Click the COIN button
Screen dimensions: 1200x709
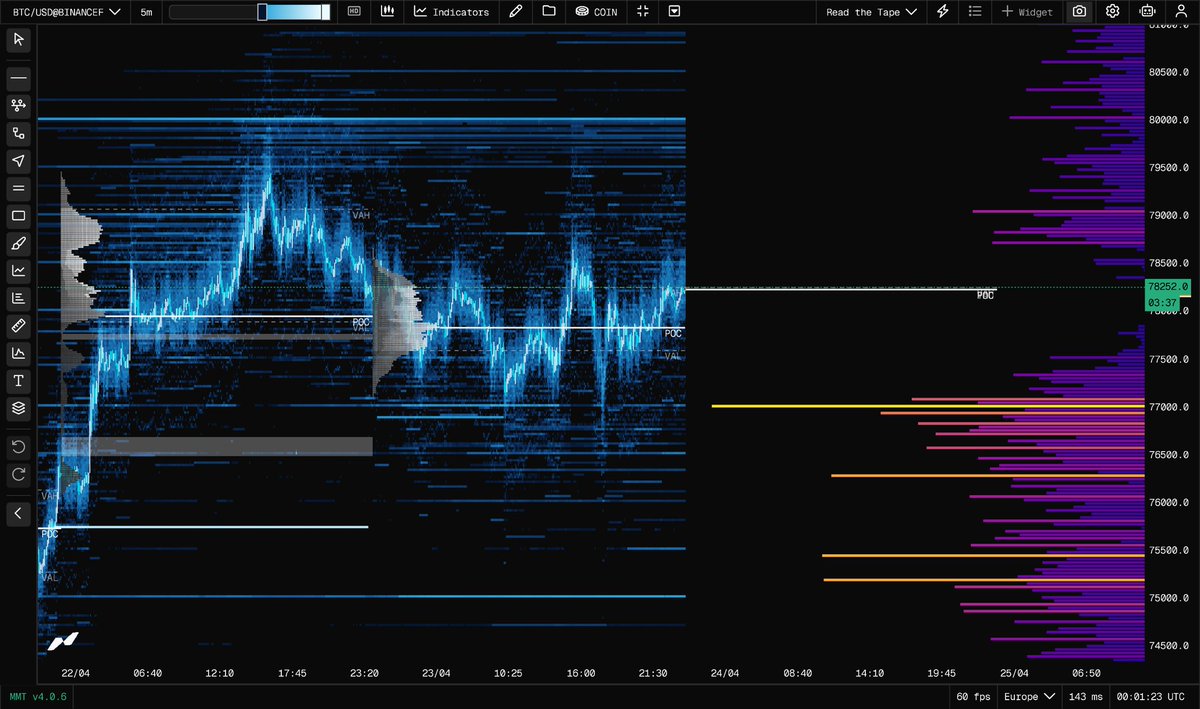click(x=596, y=12)
